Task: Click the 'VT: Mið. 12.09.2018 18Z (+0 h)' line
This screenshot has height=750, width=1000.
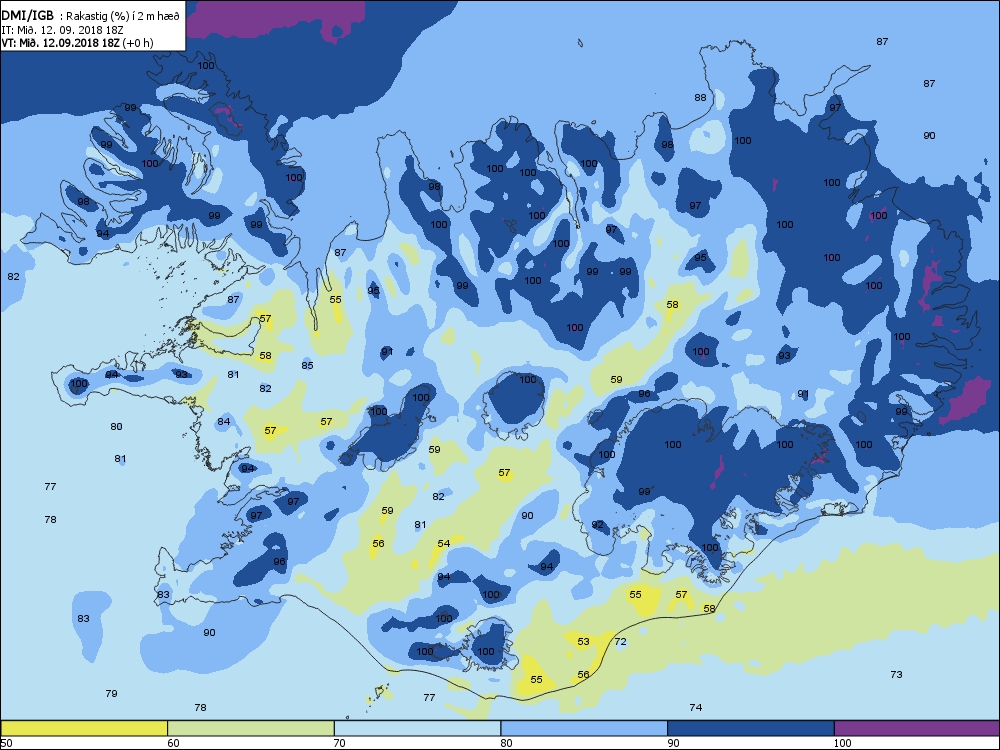Action: pos(77,43)
